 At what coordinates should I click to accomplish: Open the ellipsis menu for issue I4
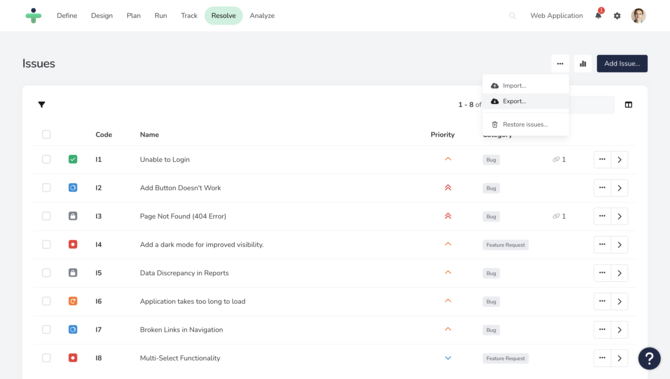click(602, 244)
